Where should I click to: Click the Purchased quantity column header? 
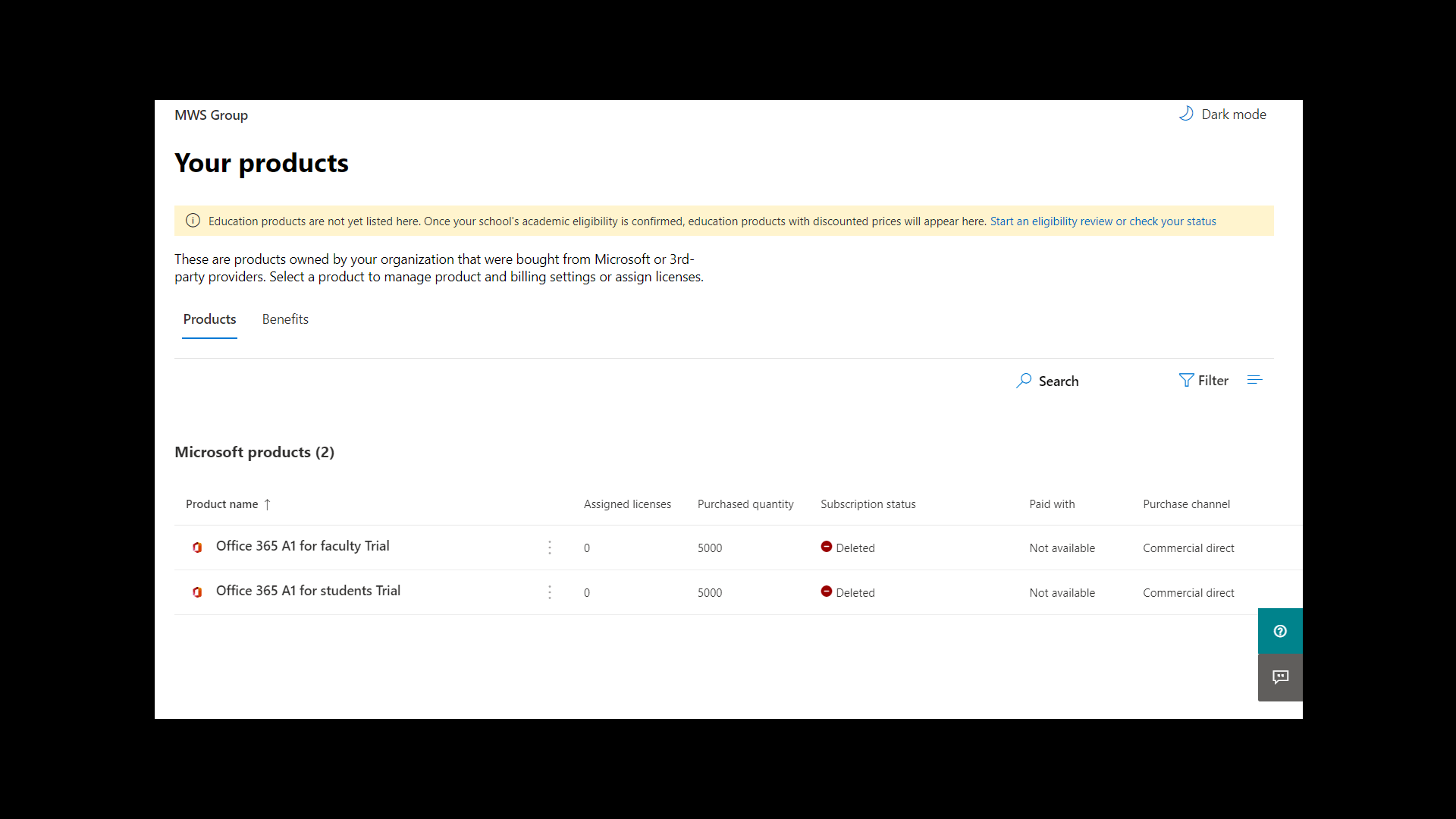pos(745,504)
